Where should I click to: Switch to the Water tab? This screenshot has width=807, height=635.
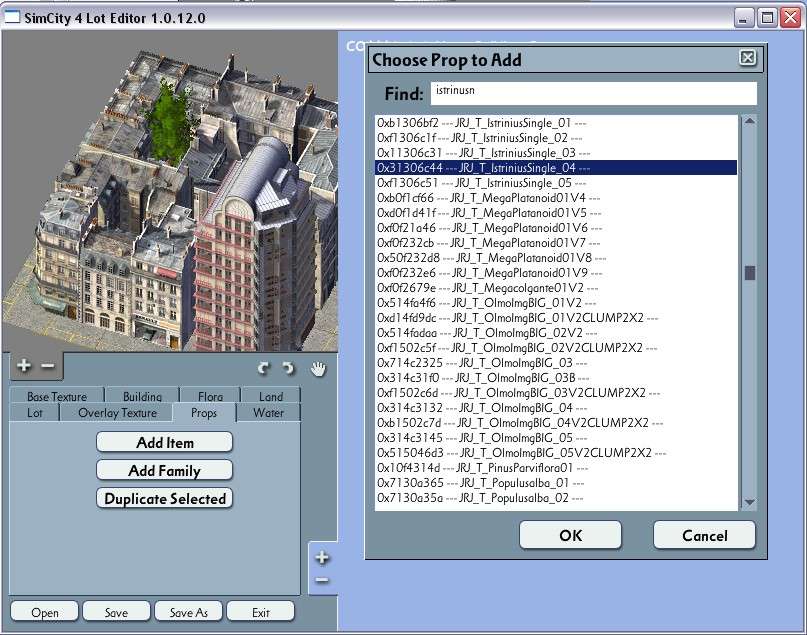[268, 413]
